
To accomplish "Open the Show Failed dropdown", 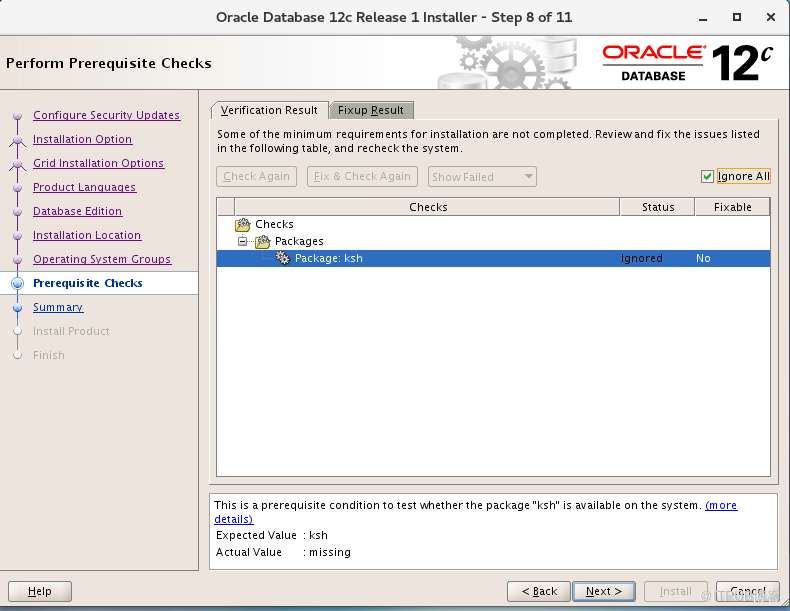I will [482, 177].
